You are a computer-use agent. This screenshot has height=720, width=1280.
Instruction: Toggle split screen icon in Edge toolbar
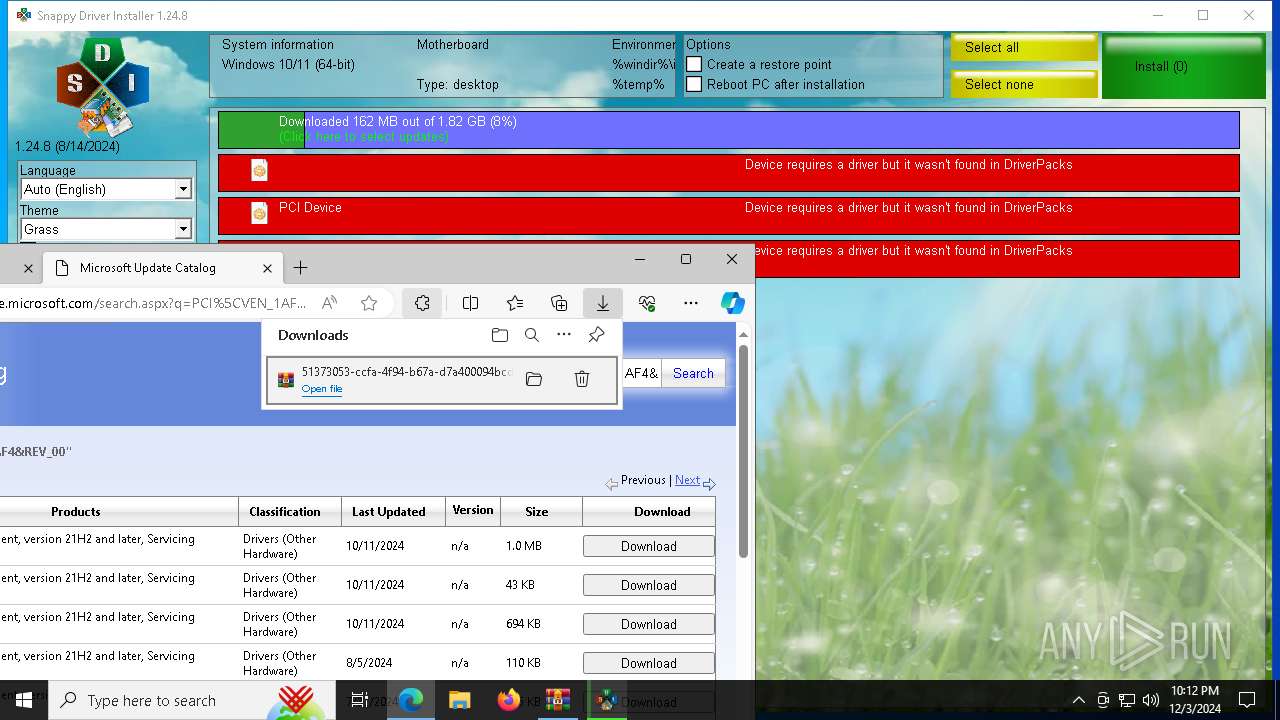point(470,303)
